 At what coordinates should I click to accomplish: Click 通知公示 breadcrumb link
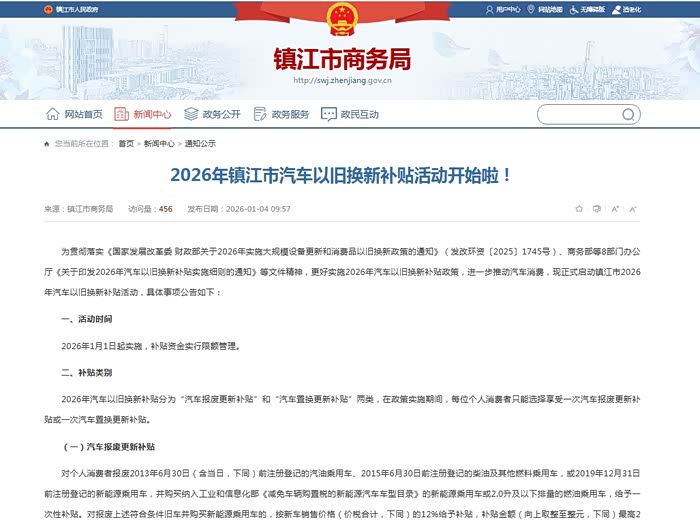point(200,144)
